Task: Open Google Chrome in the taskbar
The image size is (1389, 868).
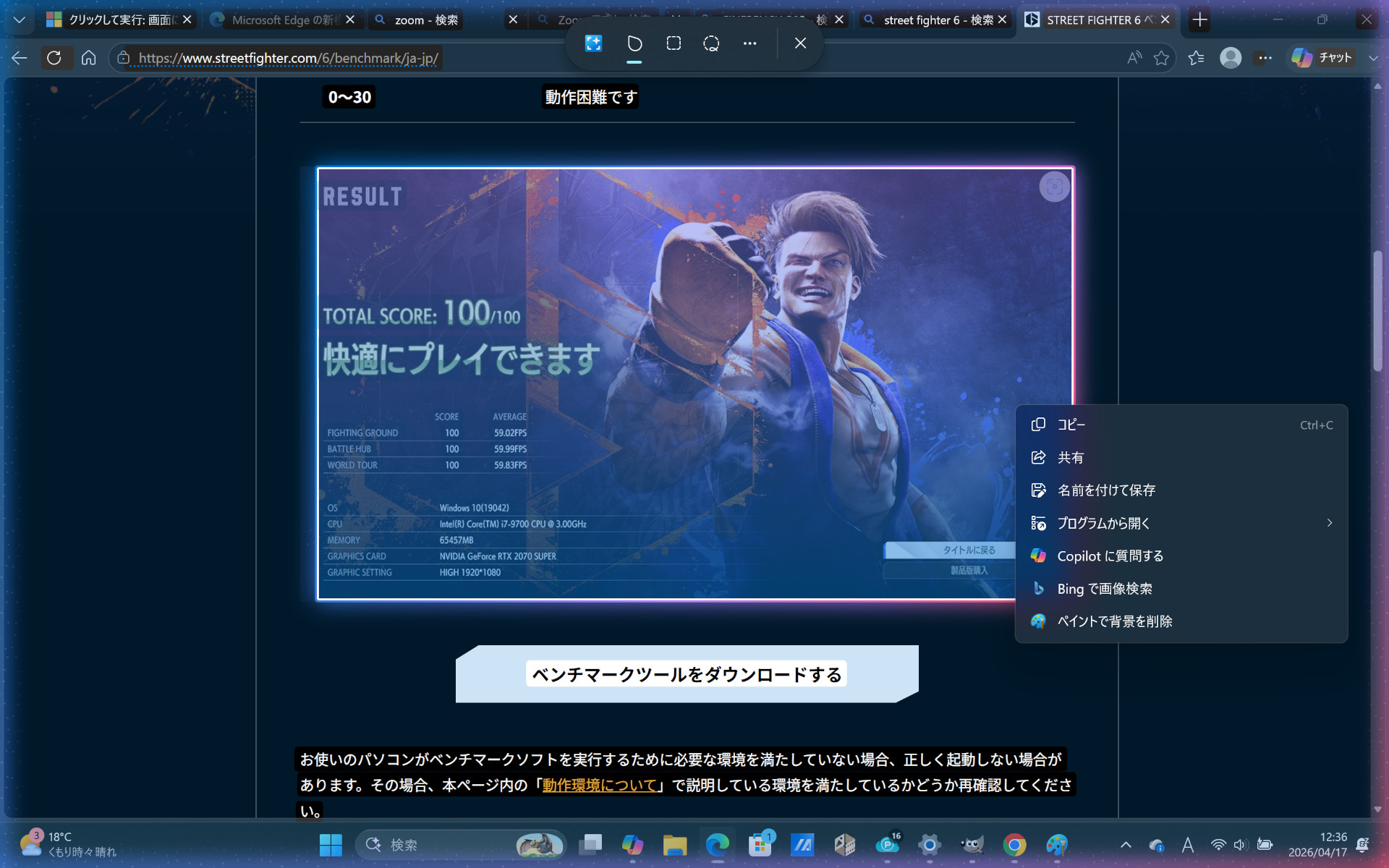Action: (x=1014, y=844)
